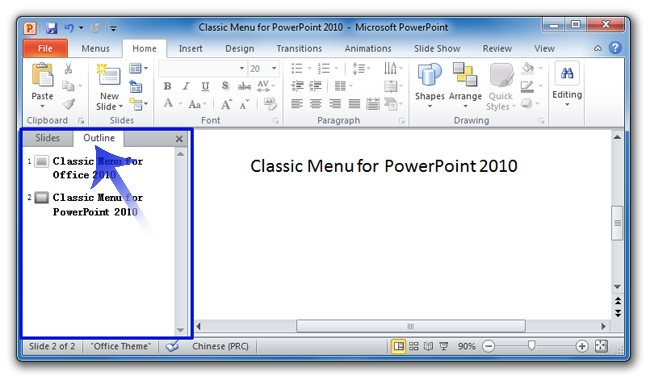Click the zoom slider handle
This screenshot has height=376, width=650.
pos(531,345)
